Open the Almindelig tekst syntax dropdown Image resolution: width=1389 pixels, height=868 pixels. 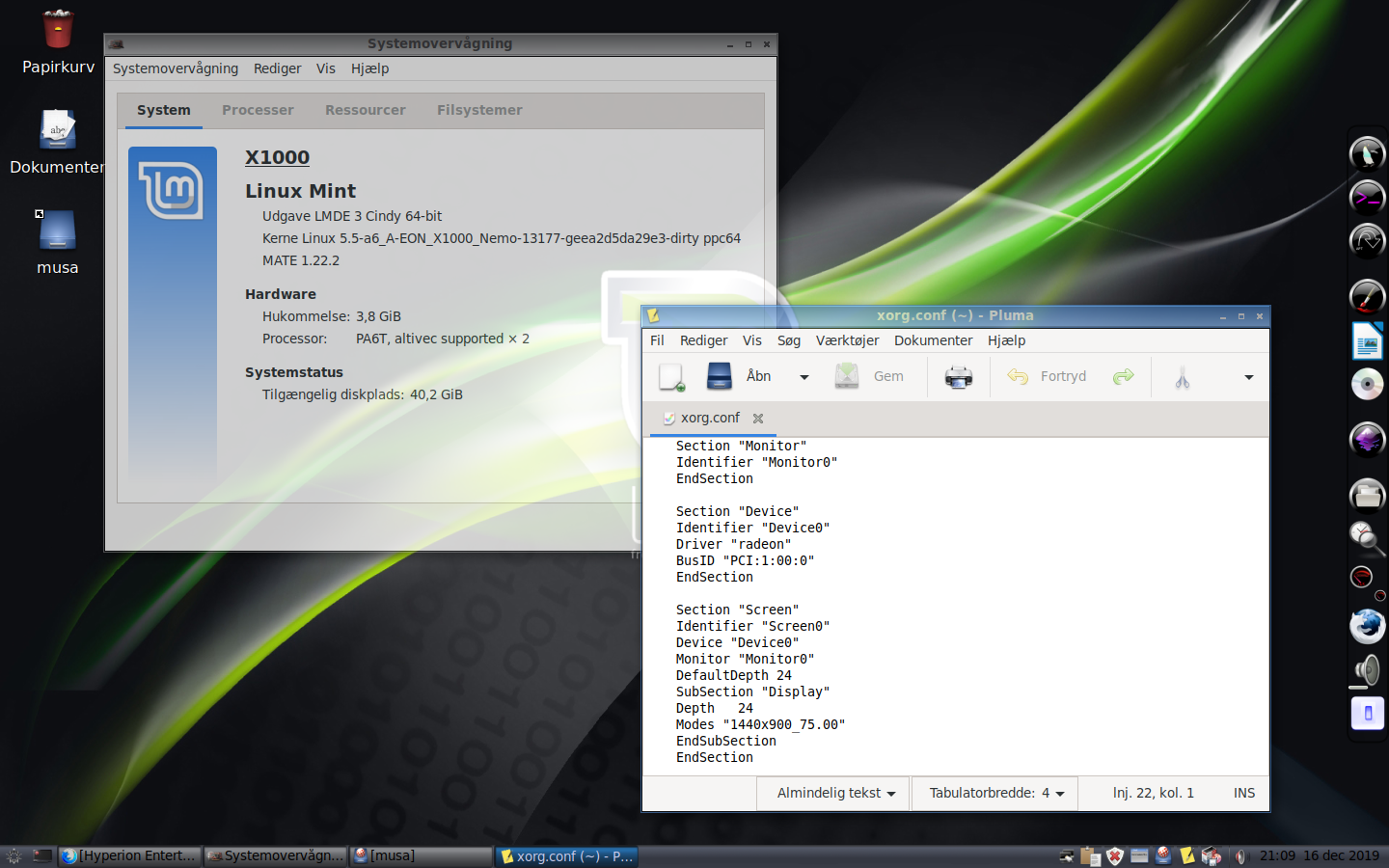pyautogui.click(x=835, y=793)
